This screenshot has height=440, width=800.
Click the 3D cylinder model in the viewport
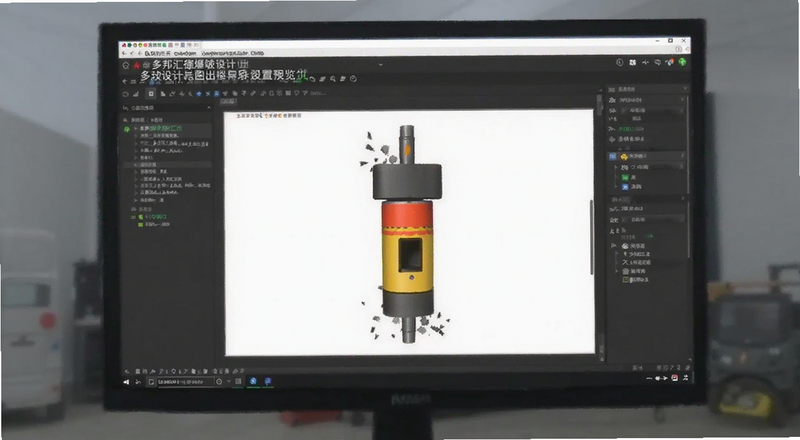[408, 235]
